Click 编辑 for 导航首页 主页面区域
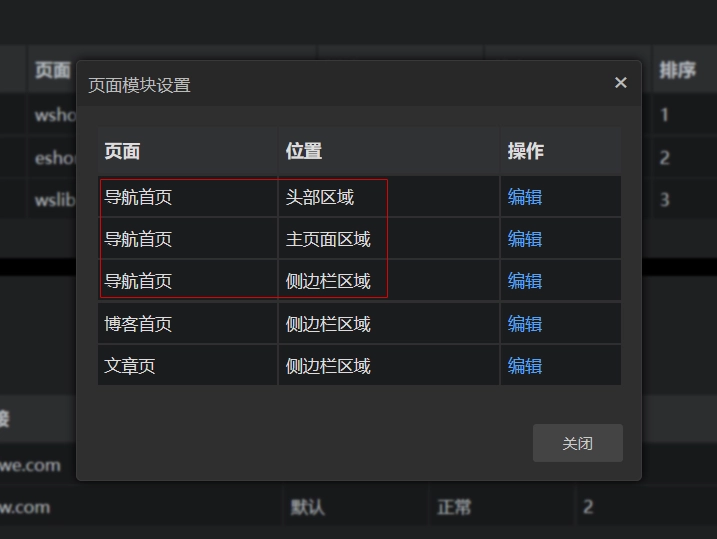The width and height of the screenshot is (717, 539). tap(524, 239)
